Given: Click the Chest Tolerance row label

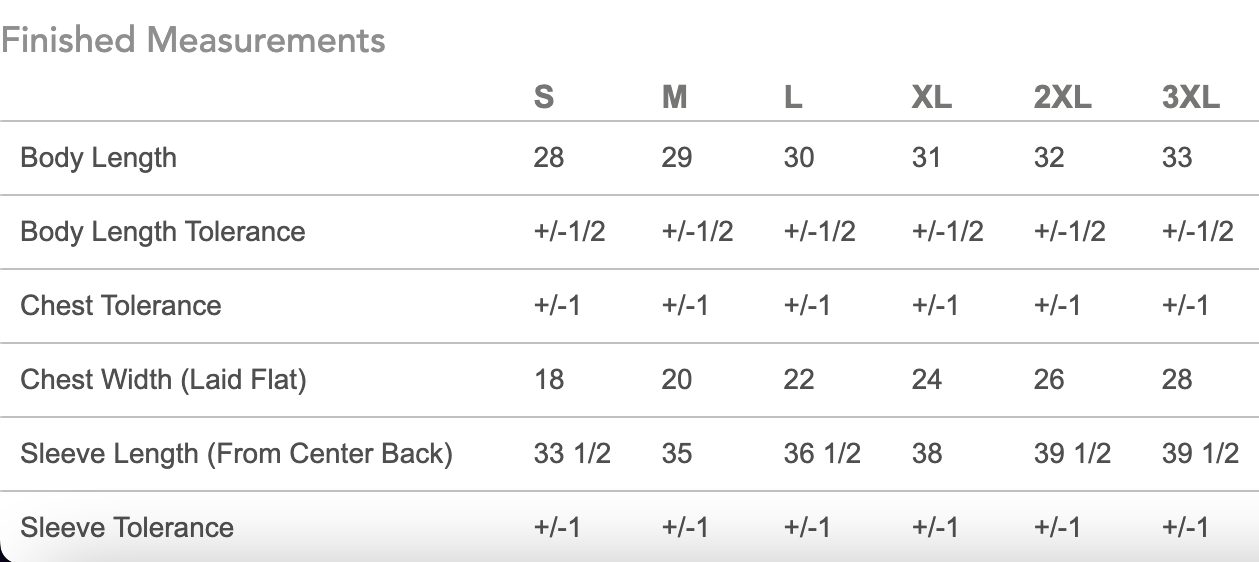Looking at the screenshot, I should (121, 306).
